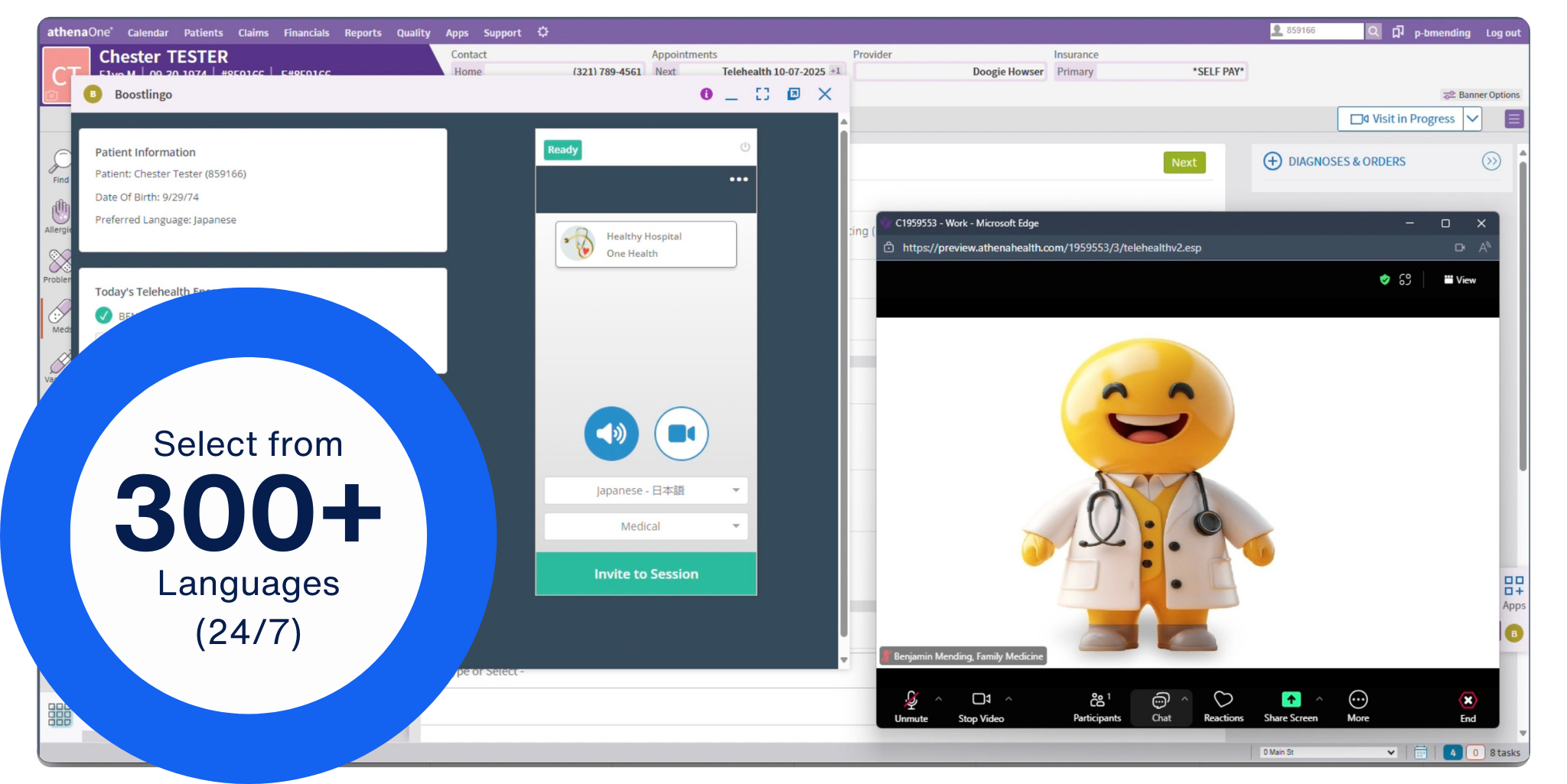The width and height of the screenshot is (1567, 784).
Task: Open the Reports menu
Action: [x=363, y=32]
